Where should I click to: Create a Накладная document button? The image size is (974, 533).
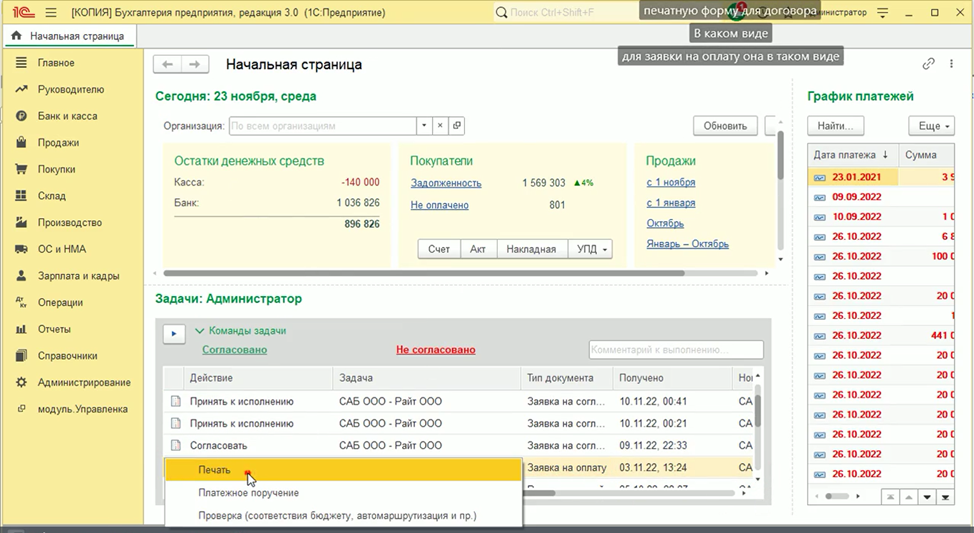coord(531,249)
